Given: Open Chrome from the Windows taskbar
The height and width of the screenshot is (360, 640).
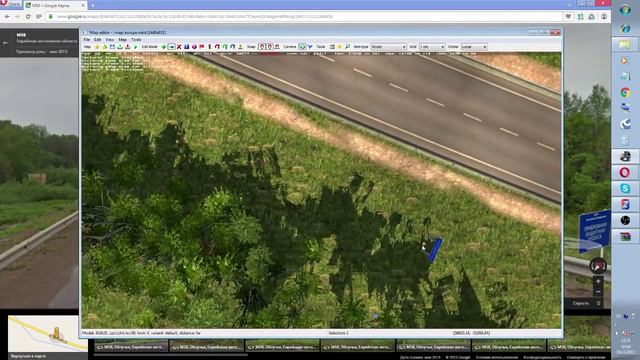Looking at the screenshot, I should point(625,93).
